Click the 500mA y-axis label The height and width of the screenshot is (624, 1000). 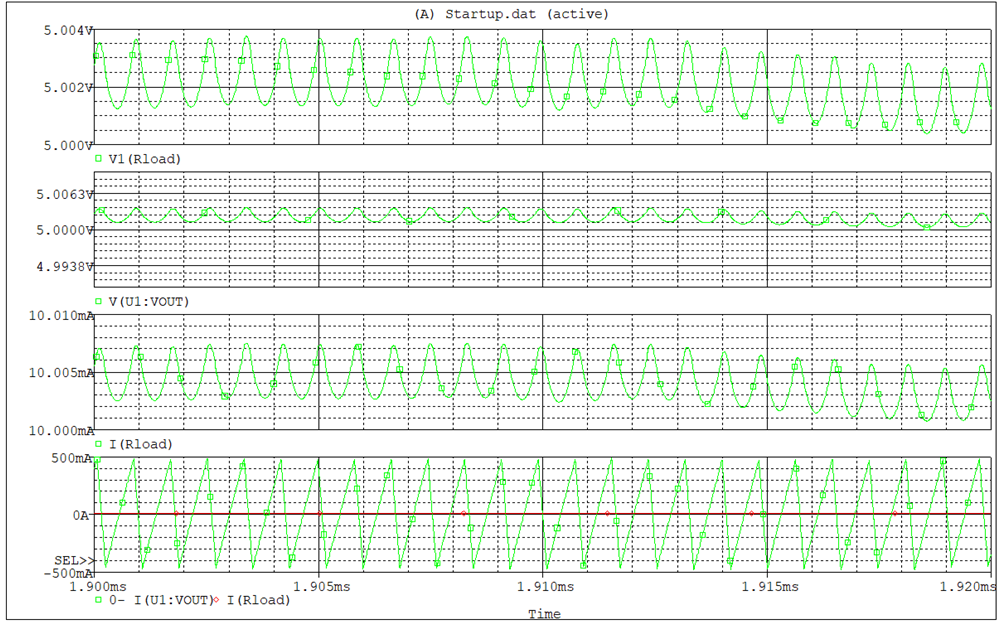coord(70,459)
